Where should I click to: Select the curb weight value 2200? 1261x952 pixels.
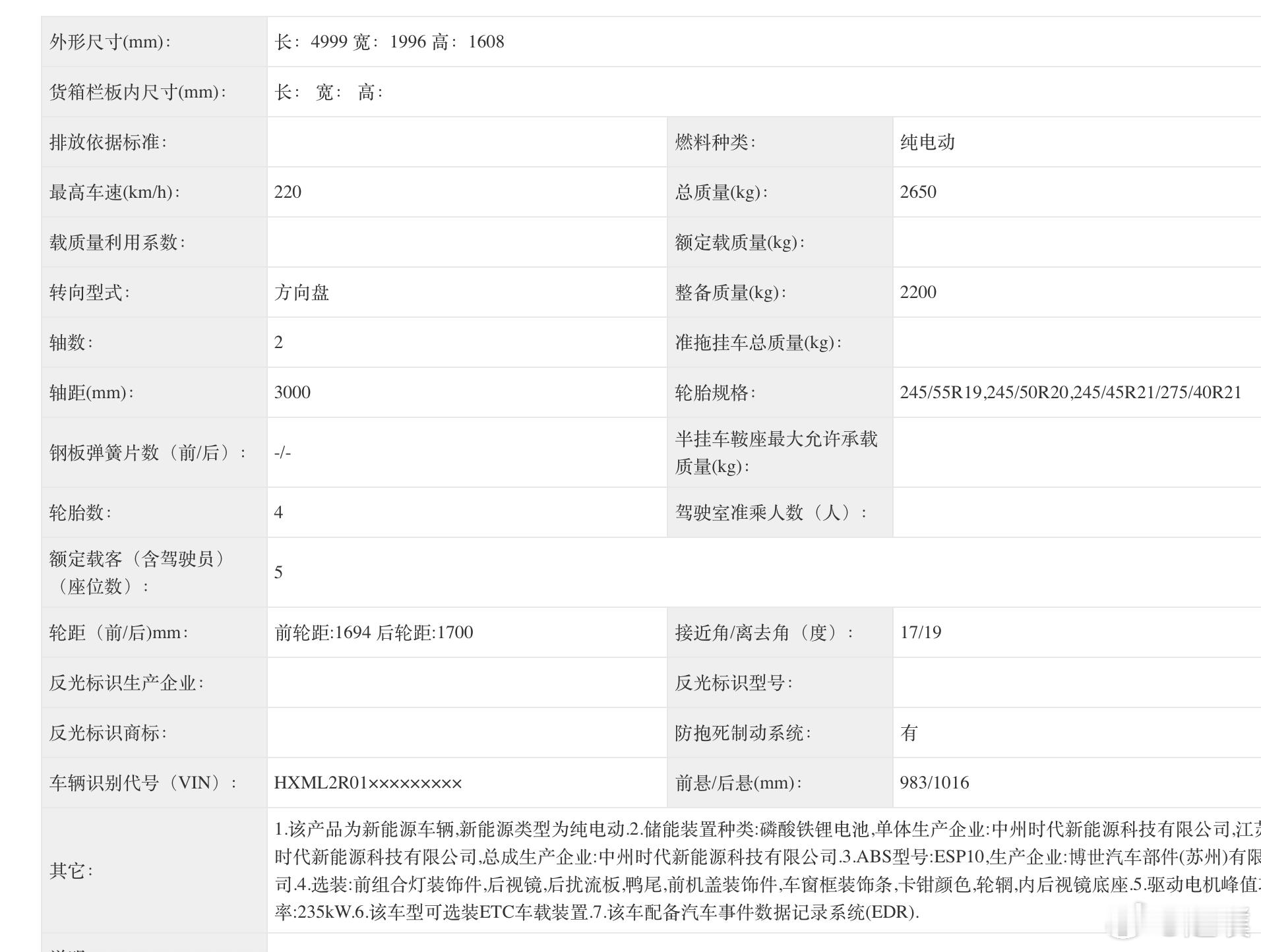pos(918,292)
